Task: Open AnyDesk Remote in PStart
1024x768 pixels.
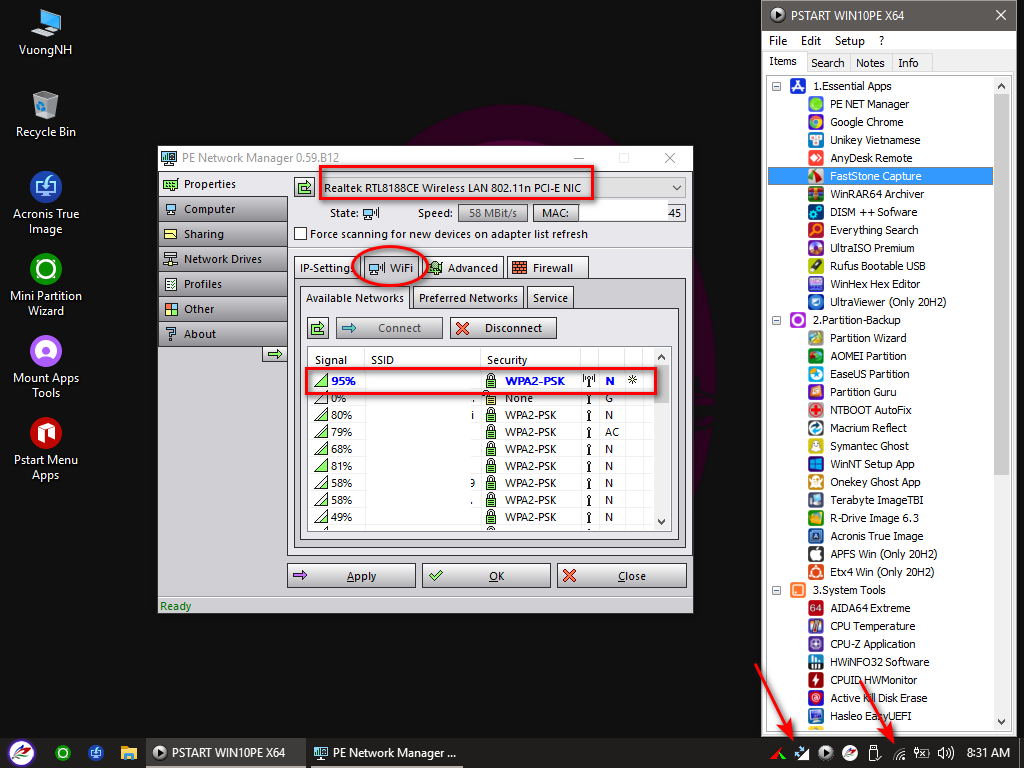Action: pos(870,158)
